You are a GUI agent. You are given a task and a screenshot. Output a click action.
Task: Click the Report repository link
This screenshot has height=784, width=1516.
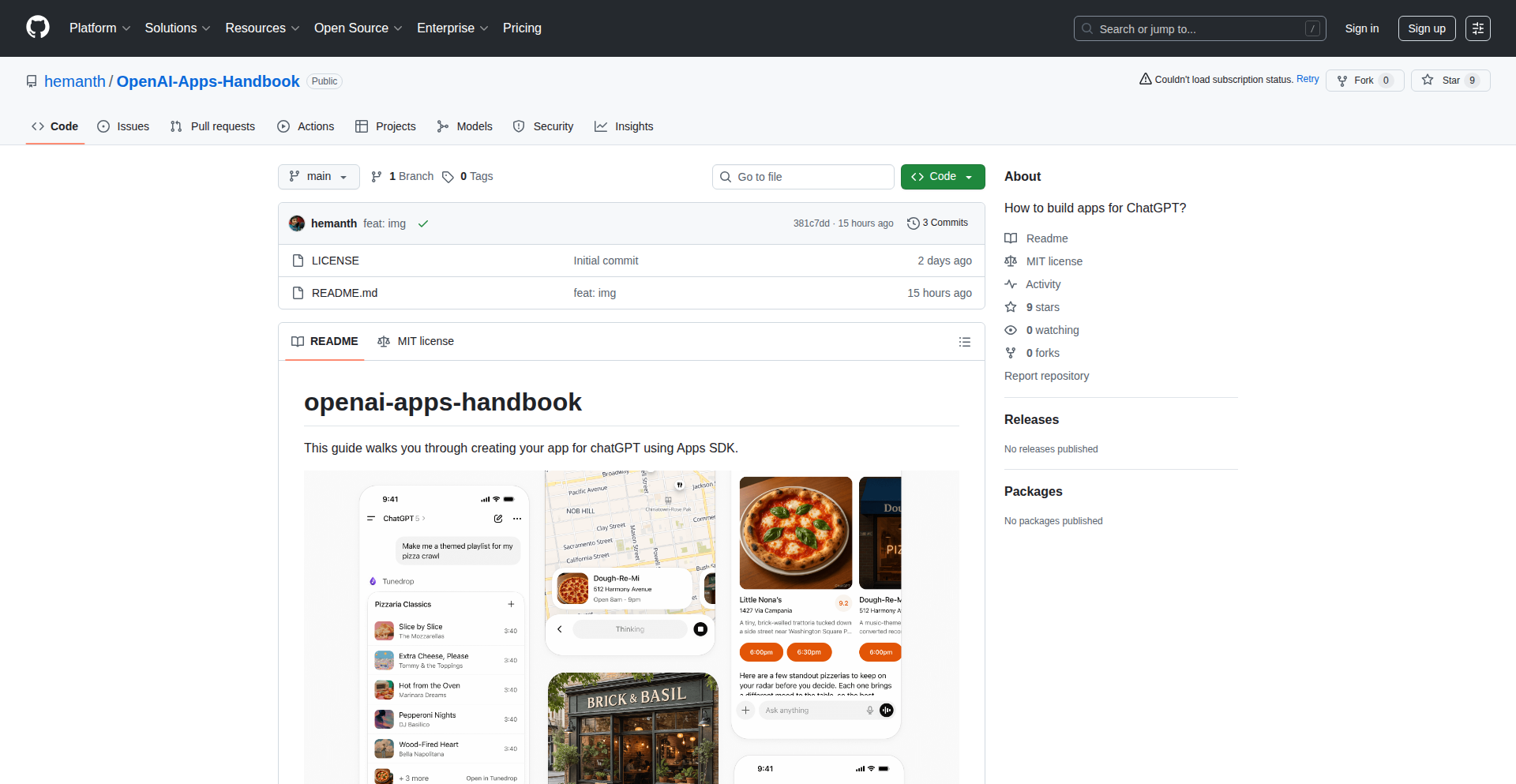(1047, 376)
